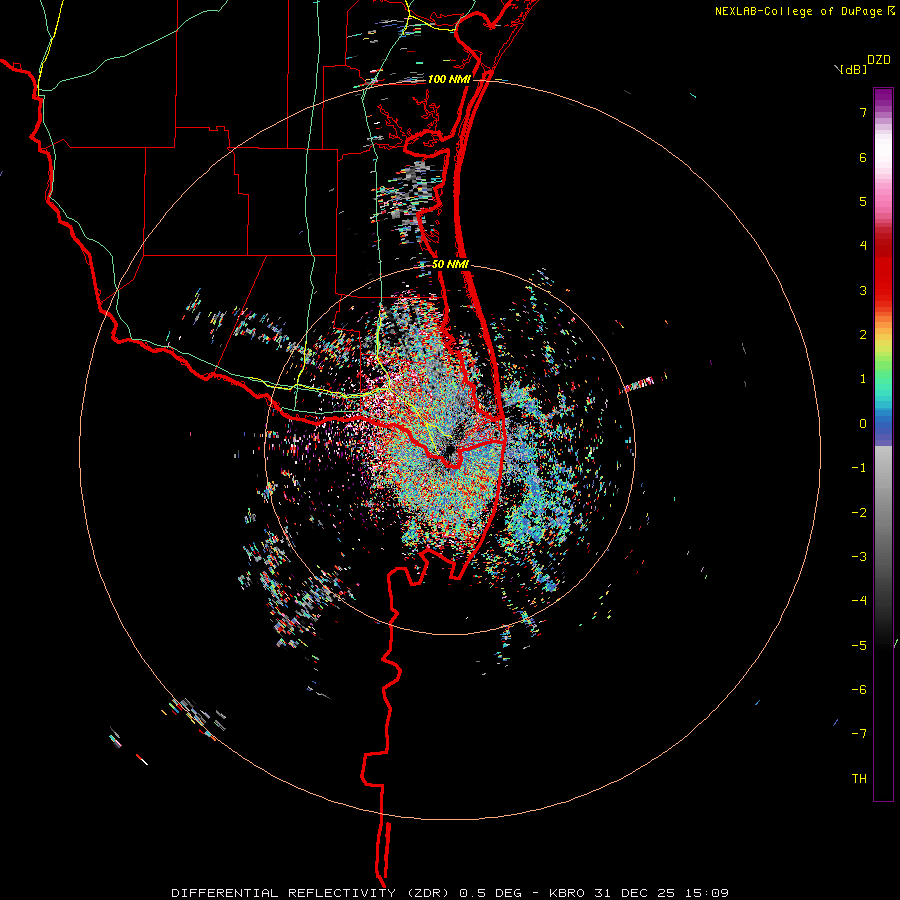Click the -1 value on the color scale
The width and height of the screenshot is (900, 900).
859,468
